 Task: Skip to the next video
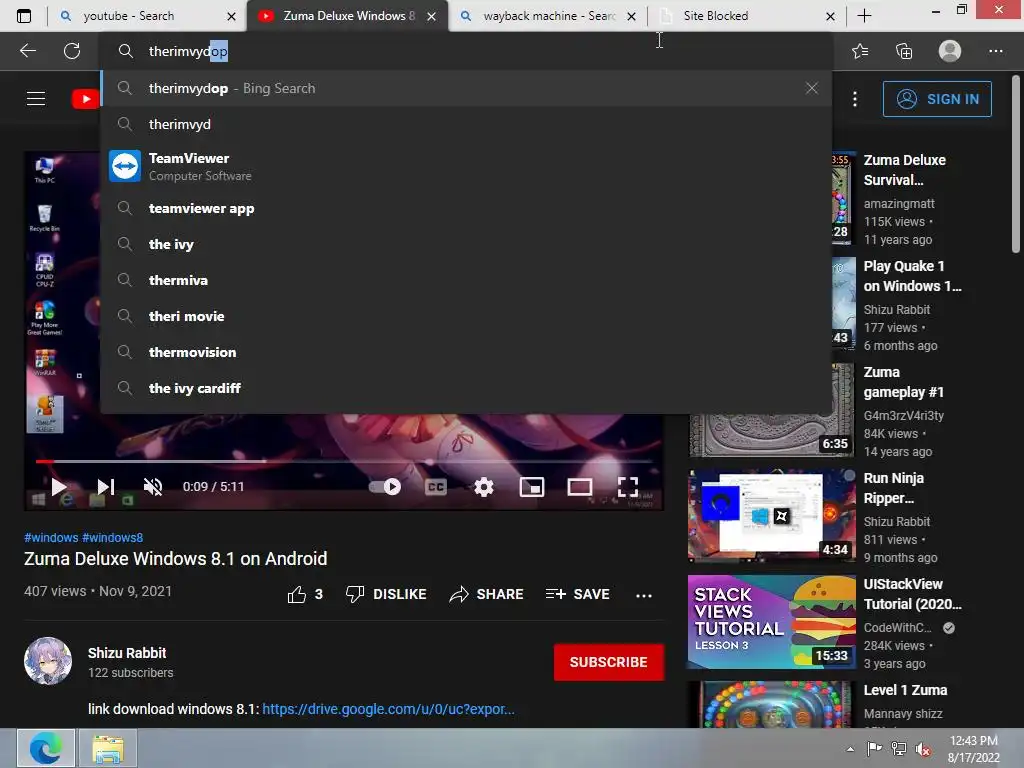(106, 487)
